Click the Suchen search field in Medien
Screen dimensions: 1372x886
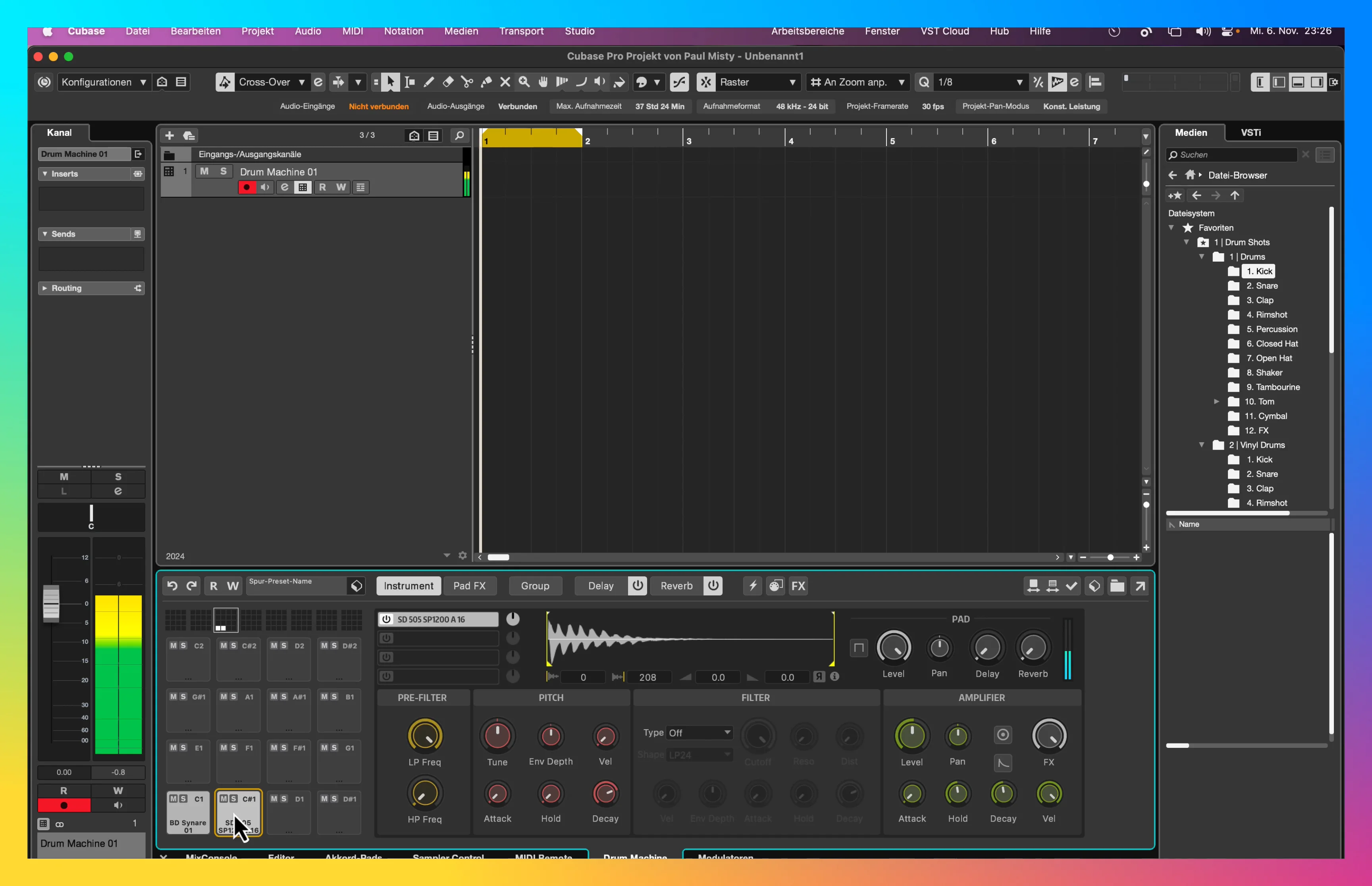pos(1232,155)
